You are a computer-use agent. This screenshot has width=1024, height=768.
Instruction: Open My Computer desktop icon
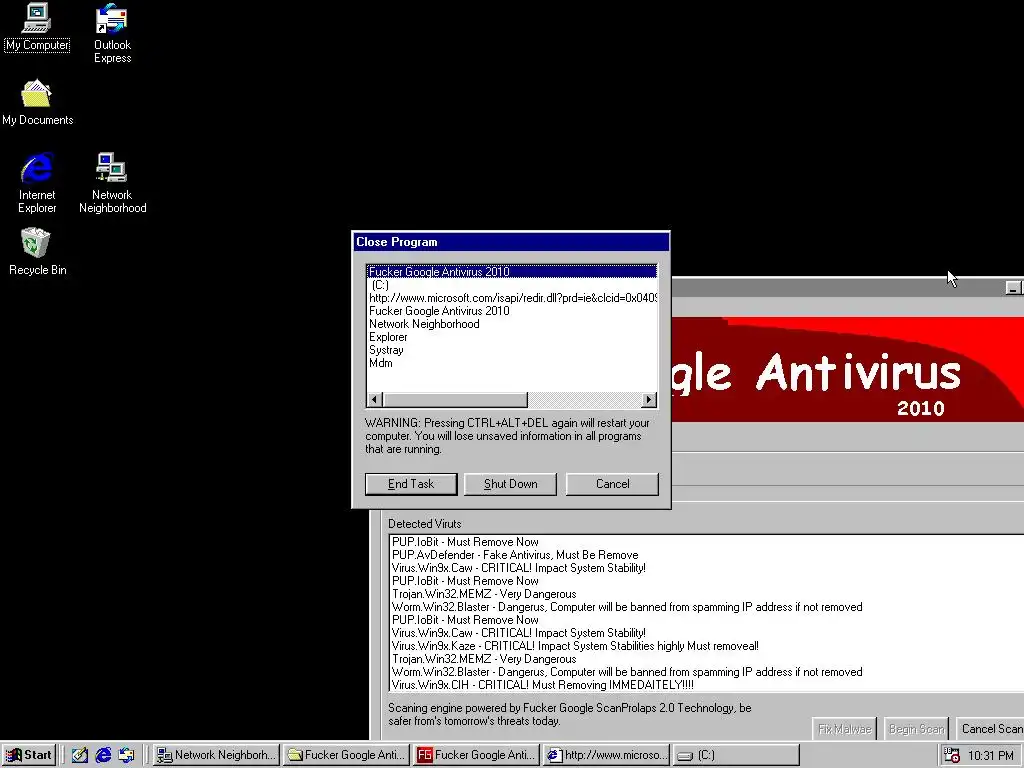[x=37, y=27]
